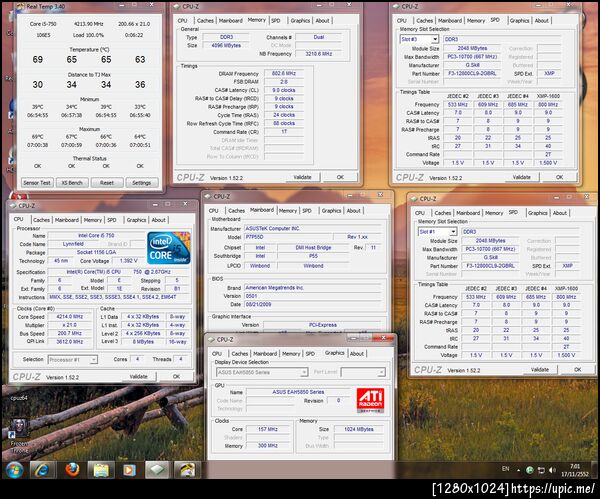Click the Core Voltage value 1.392 V

(128, 261)
